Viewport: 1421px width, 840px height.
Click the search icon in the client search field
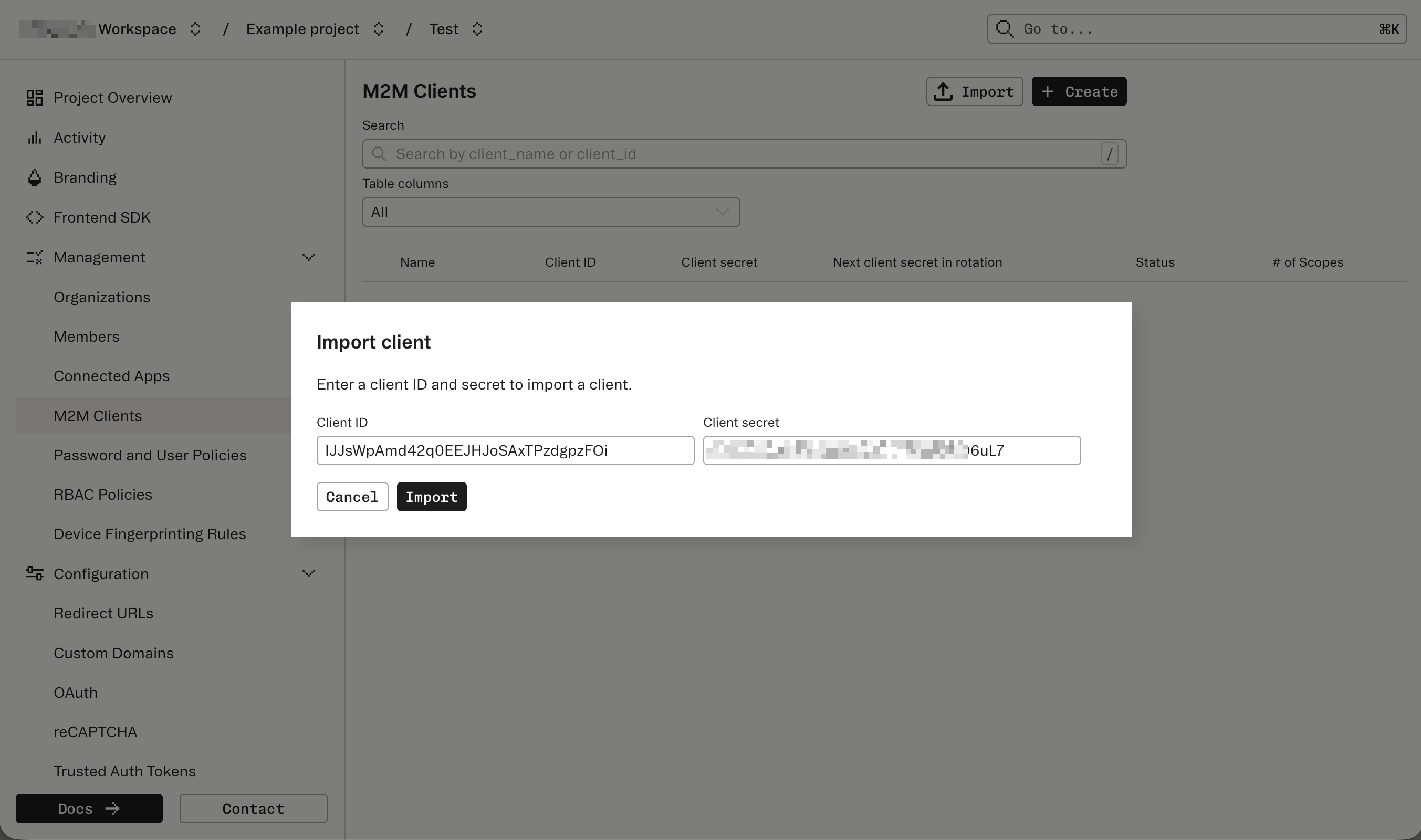point(379,153)
